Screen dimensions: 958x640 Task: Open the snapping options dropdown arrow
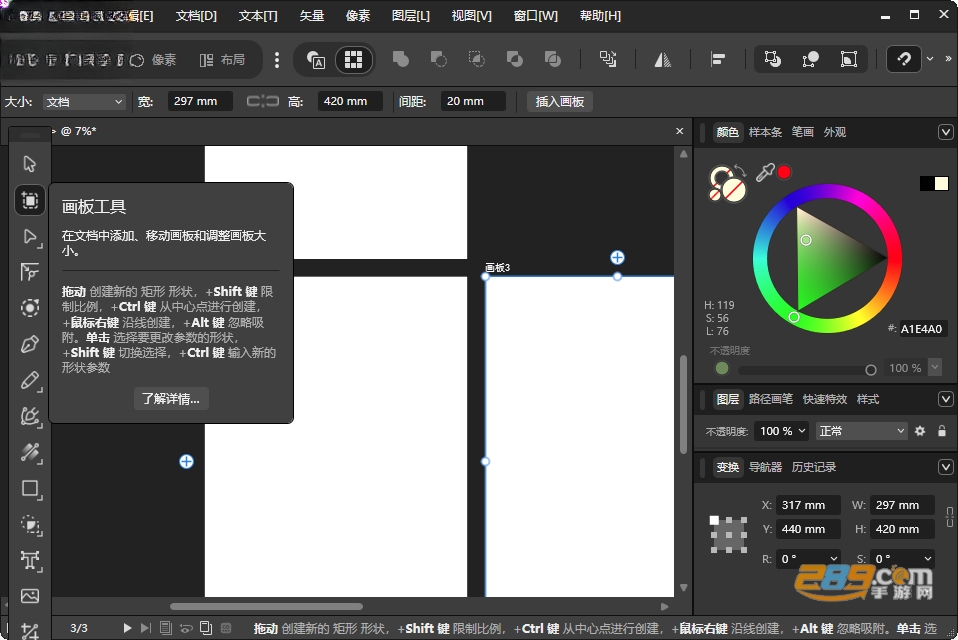(930, 59)
